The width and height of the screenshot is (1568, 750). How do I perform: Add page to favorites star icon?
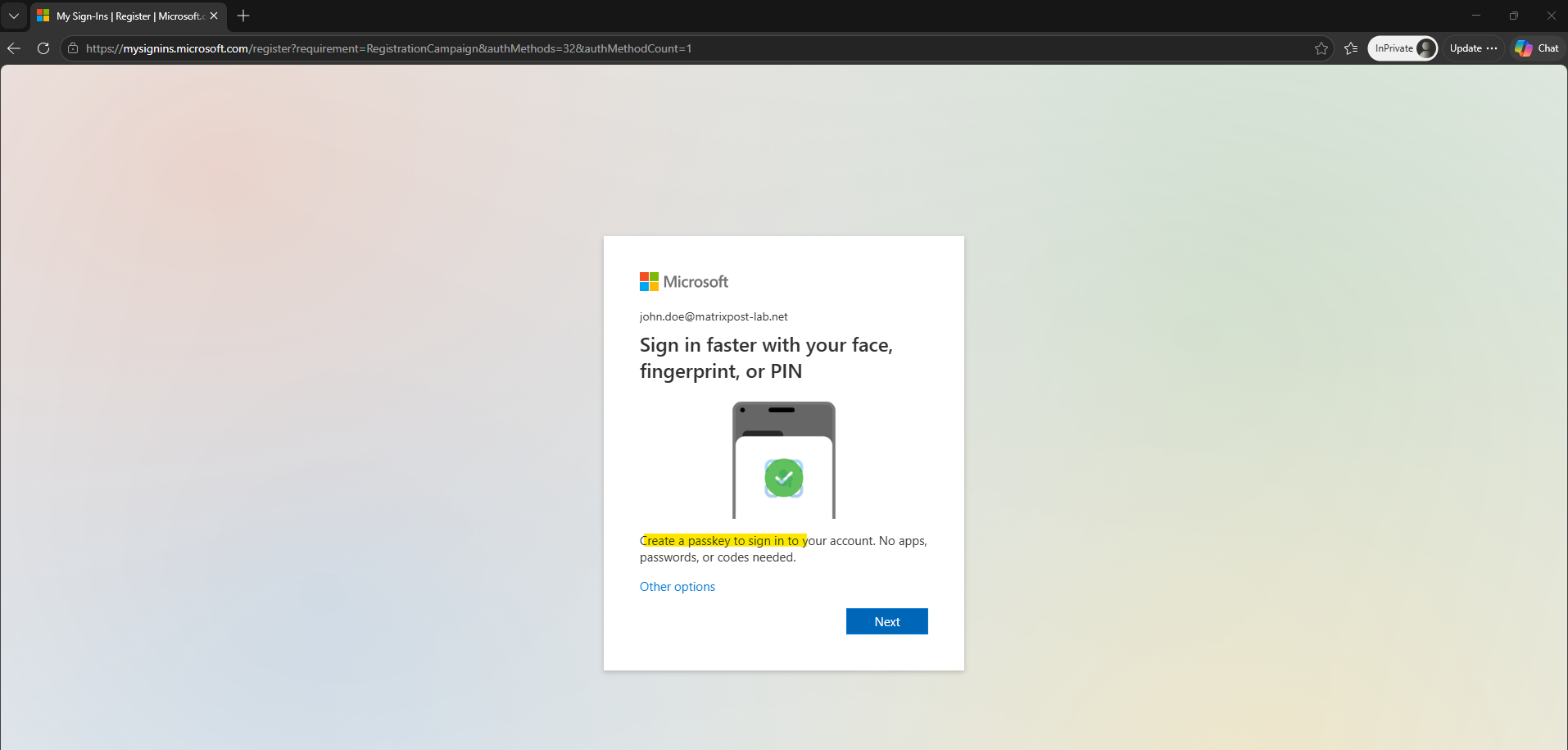coord(1321,48)
